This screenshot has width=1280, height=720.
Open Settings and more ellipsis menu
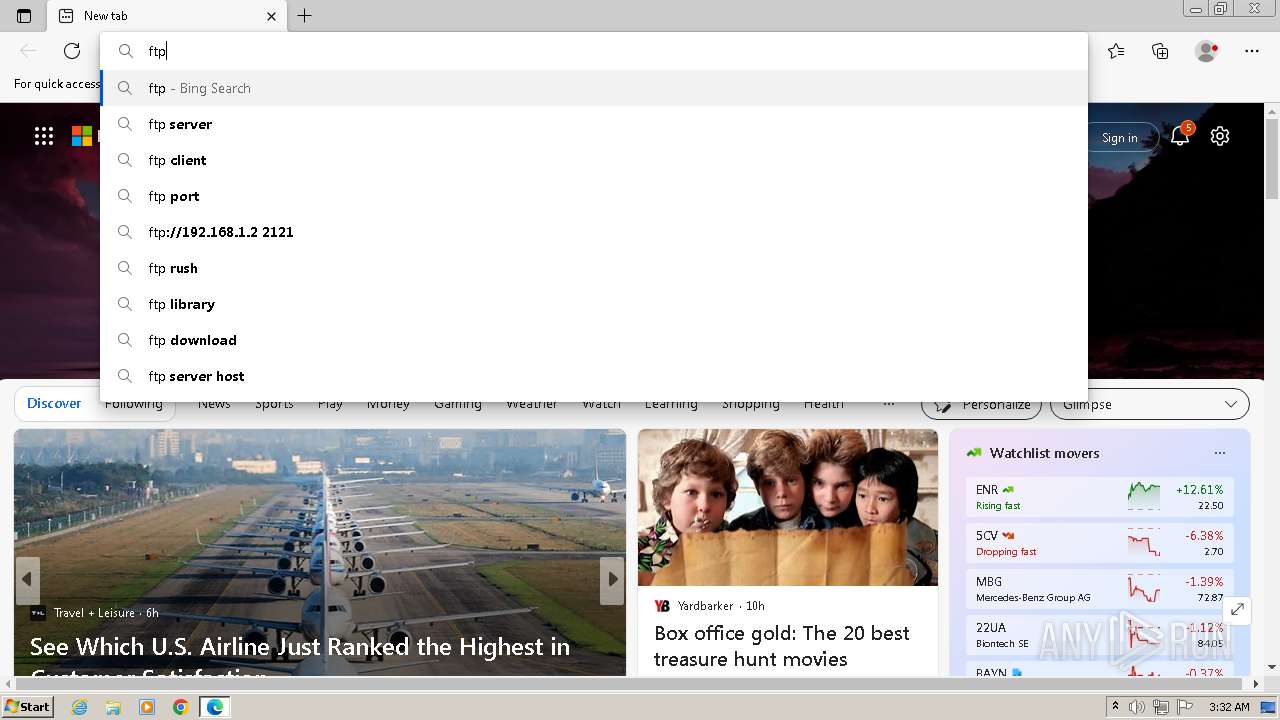(1252, 51)
